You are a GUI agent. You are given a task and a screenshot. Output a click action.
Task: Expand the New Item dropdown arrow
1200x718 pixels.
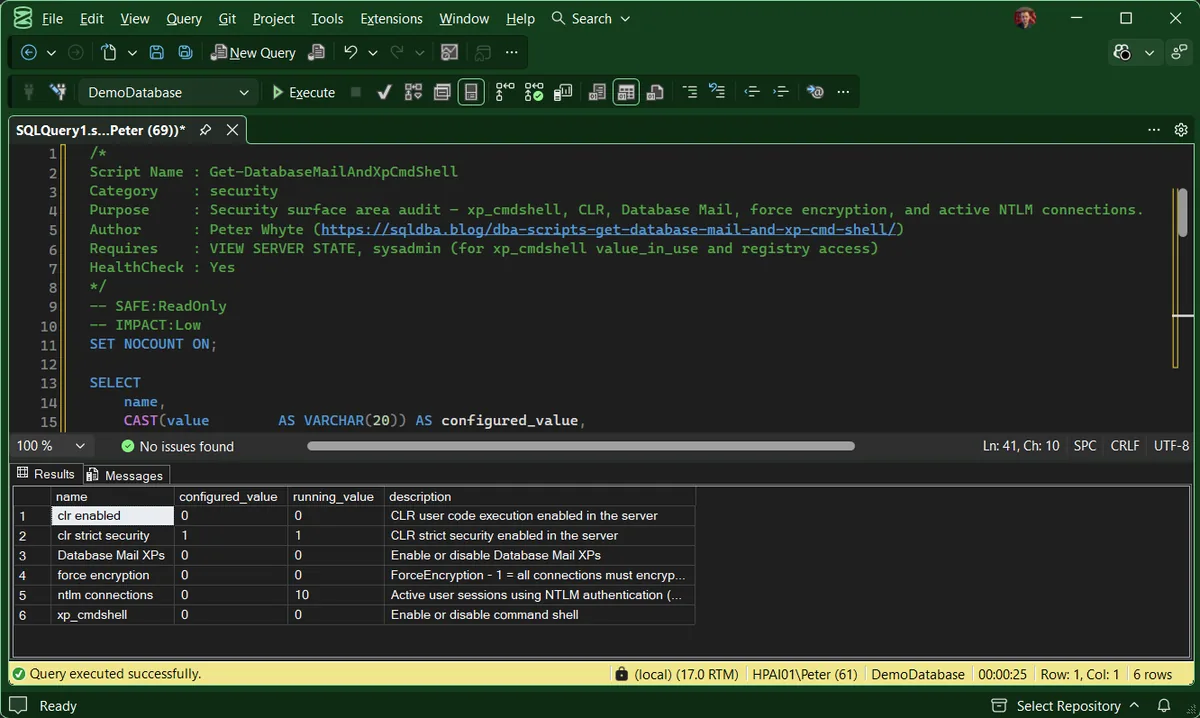pos(132,52)
